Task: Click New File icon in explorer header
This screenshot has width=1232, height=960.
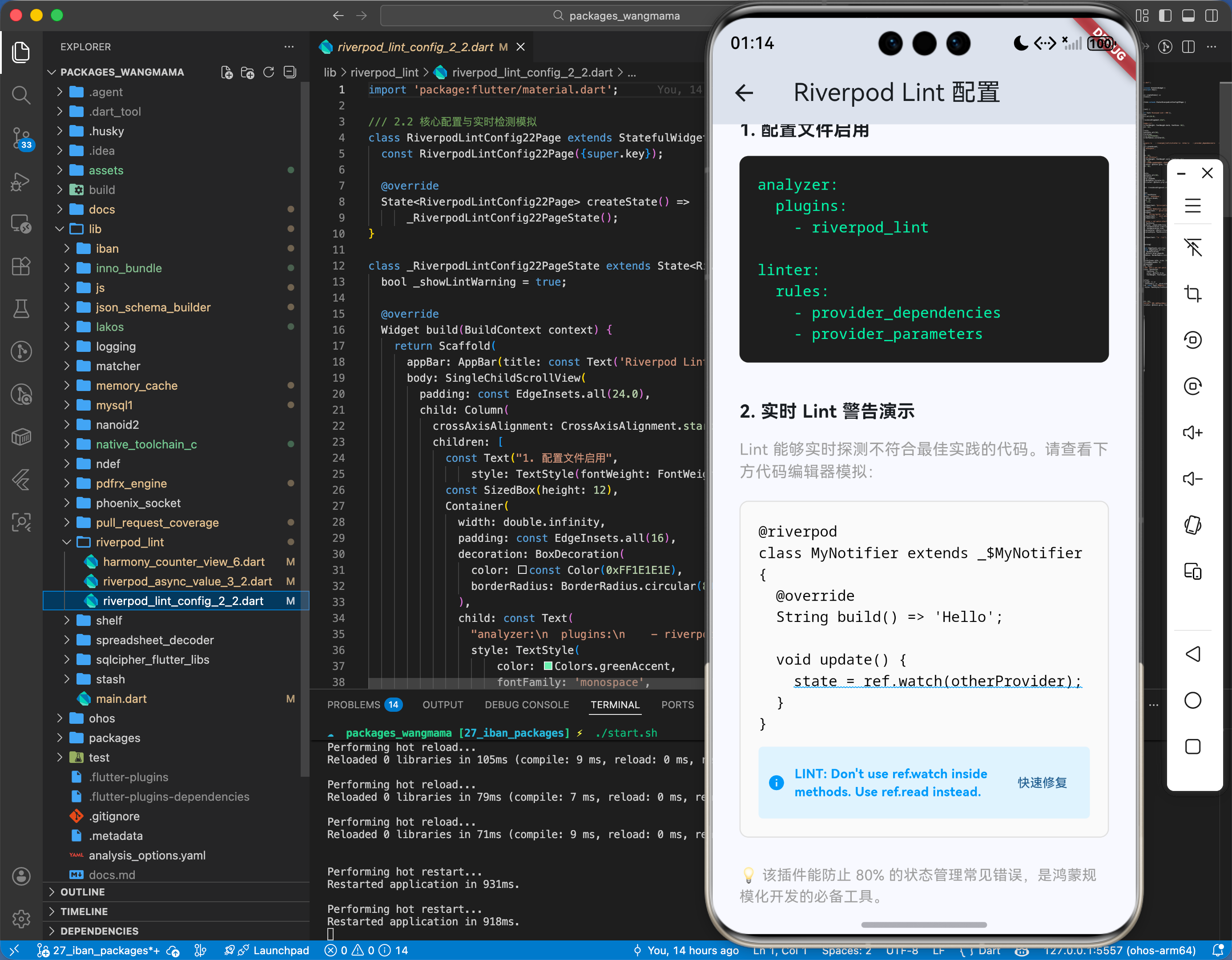Action: pos(227,72)
